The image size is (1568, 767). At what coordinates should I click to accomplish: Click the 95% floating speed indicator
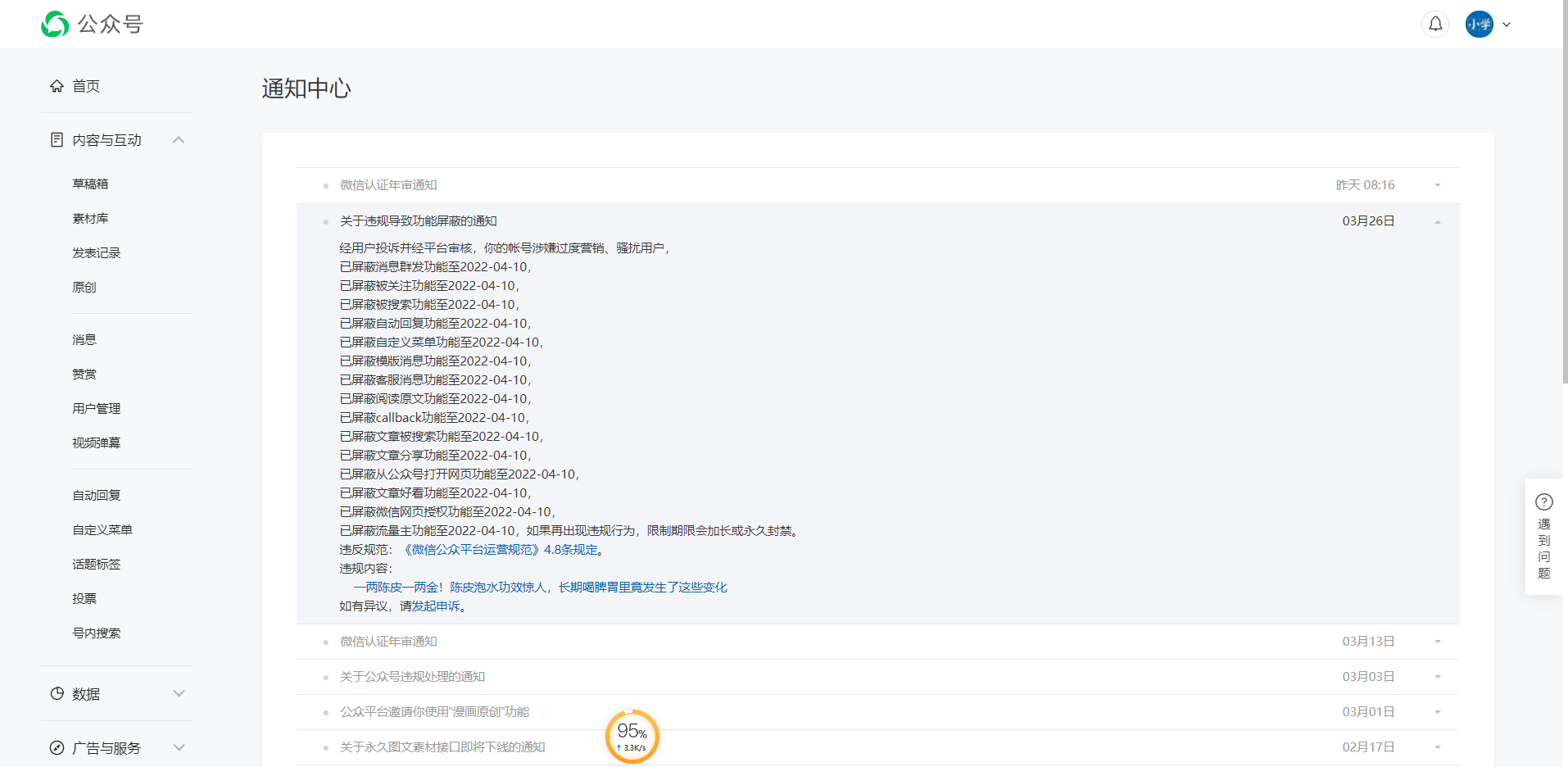point(632,737)
